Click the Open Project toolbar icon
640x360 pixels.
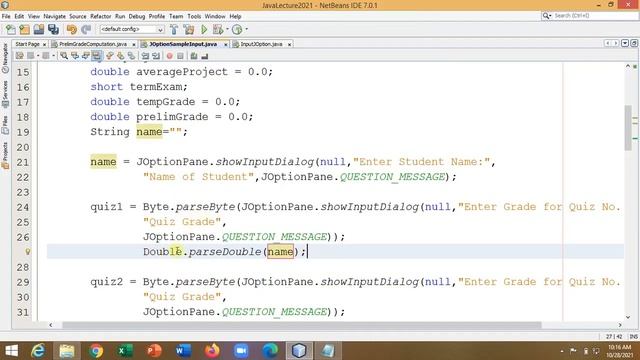tap(39, 29)
